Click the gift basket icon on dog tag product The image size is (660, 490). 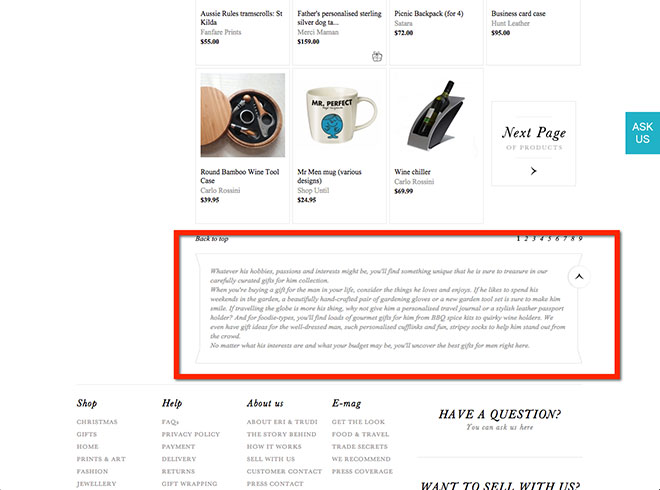click(377, 56)
